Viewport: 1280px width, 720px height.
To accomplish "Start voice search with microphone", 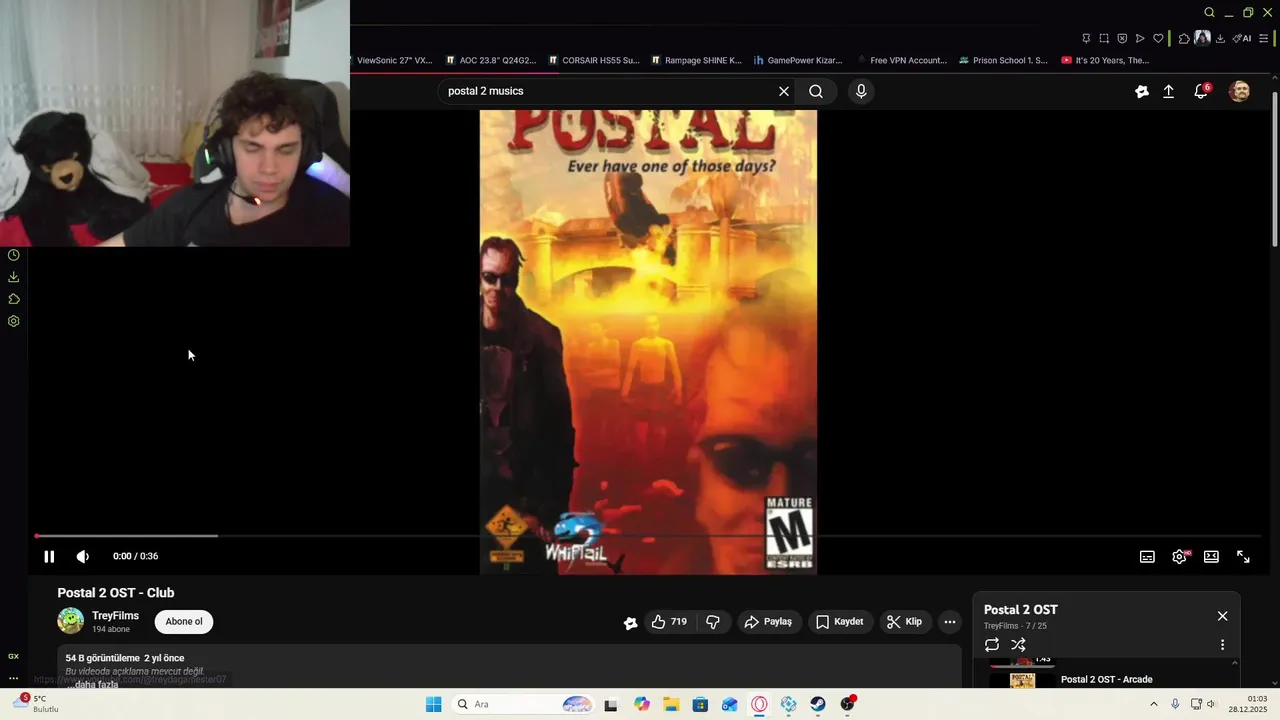I will click(x=861, y=91).
